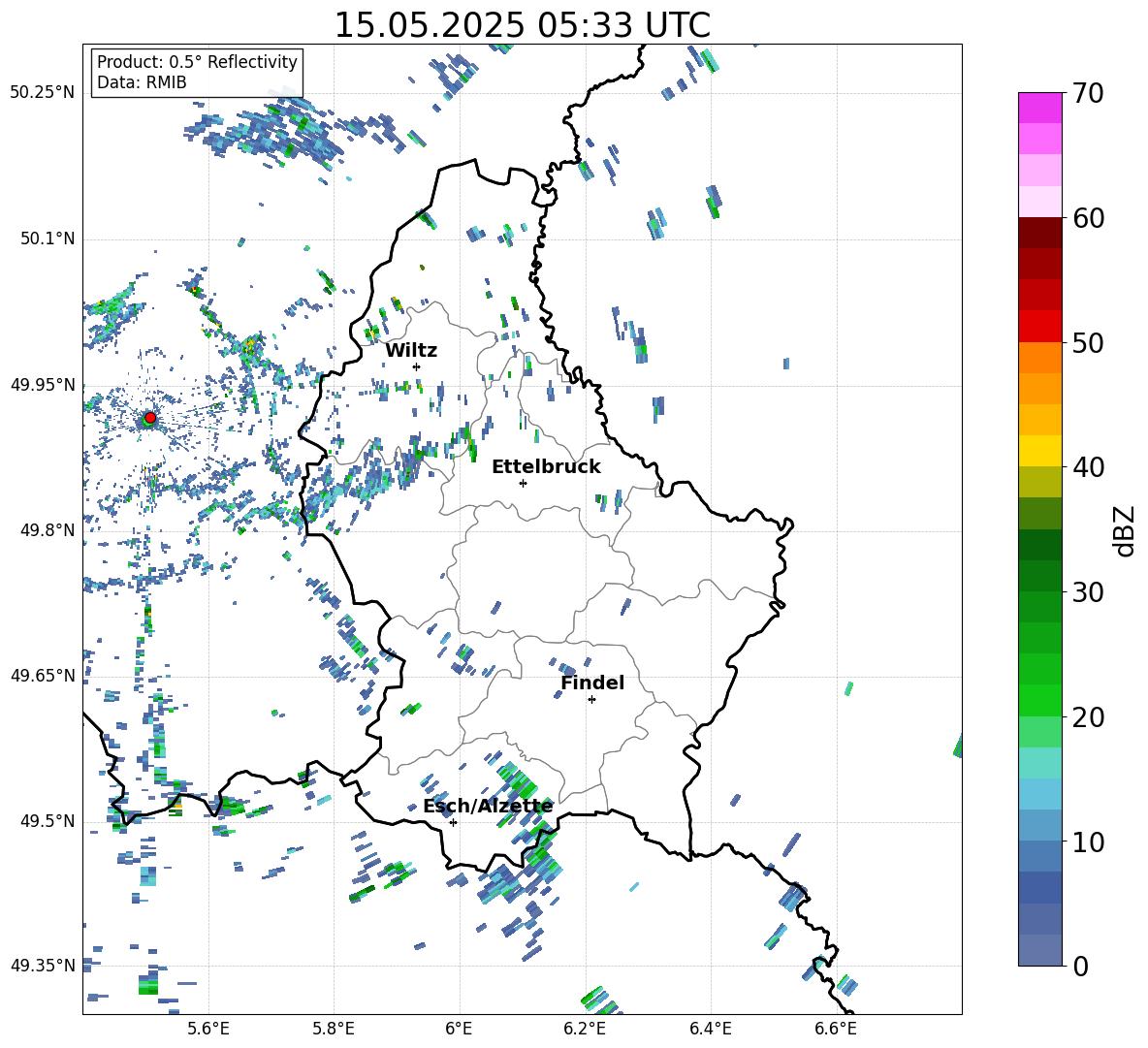Click the red colorbar segment just above the 50 dBZ mark

click(x=1039, y=327)
